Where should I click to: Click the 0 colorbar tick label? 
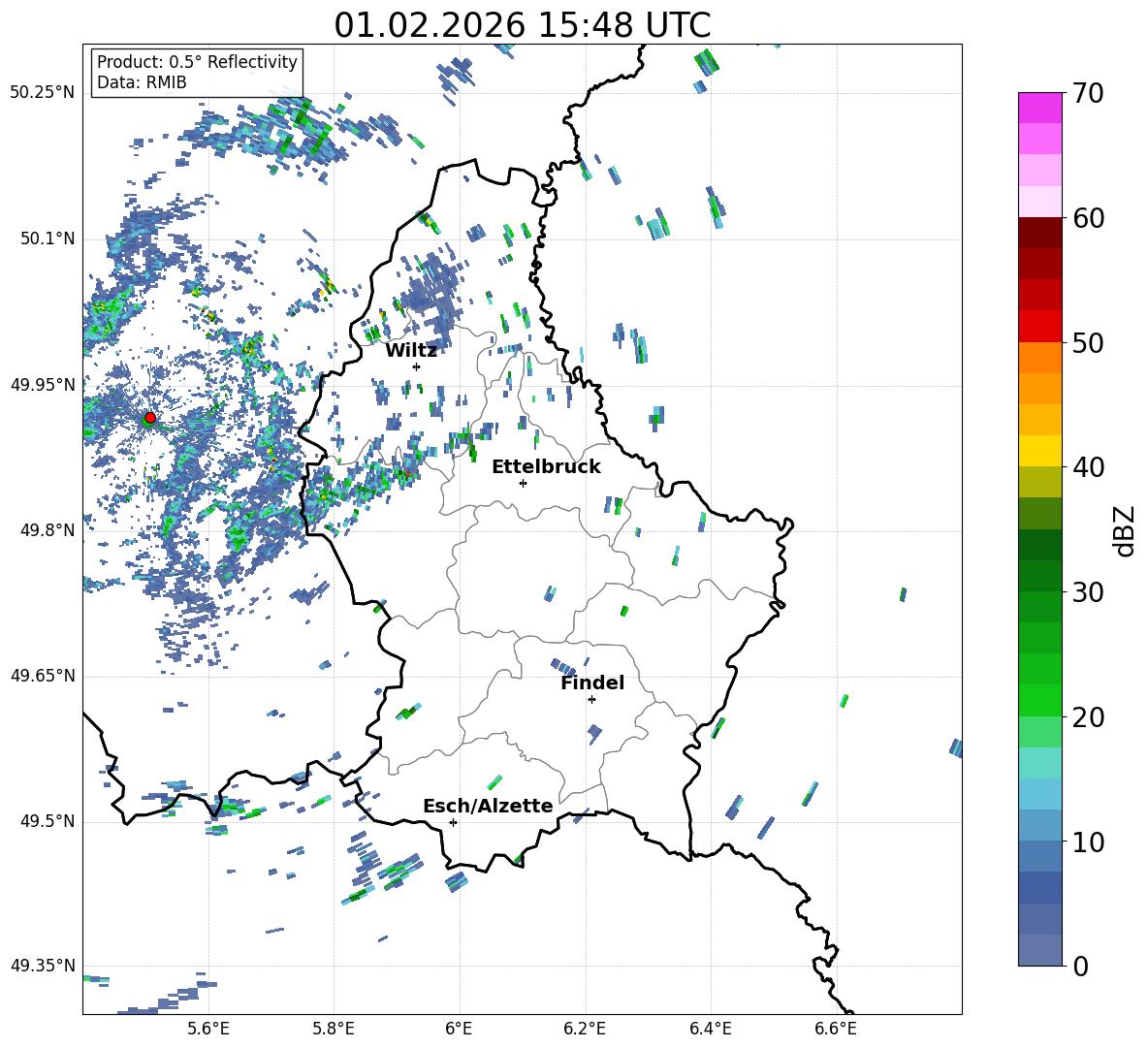[x=1080, y=967]
